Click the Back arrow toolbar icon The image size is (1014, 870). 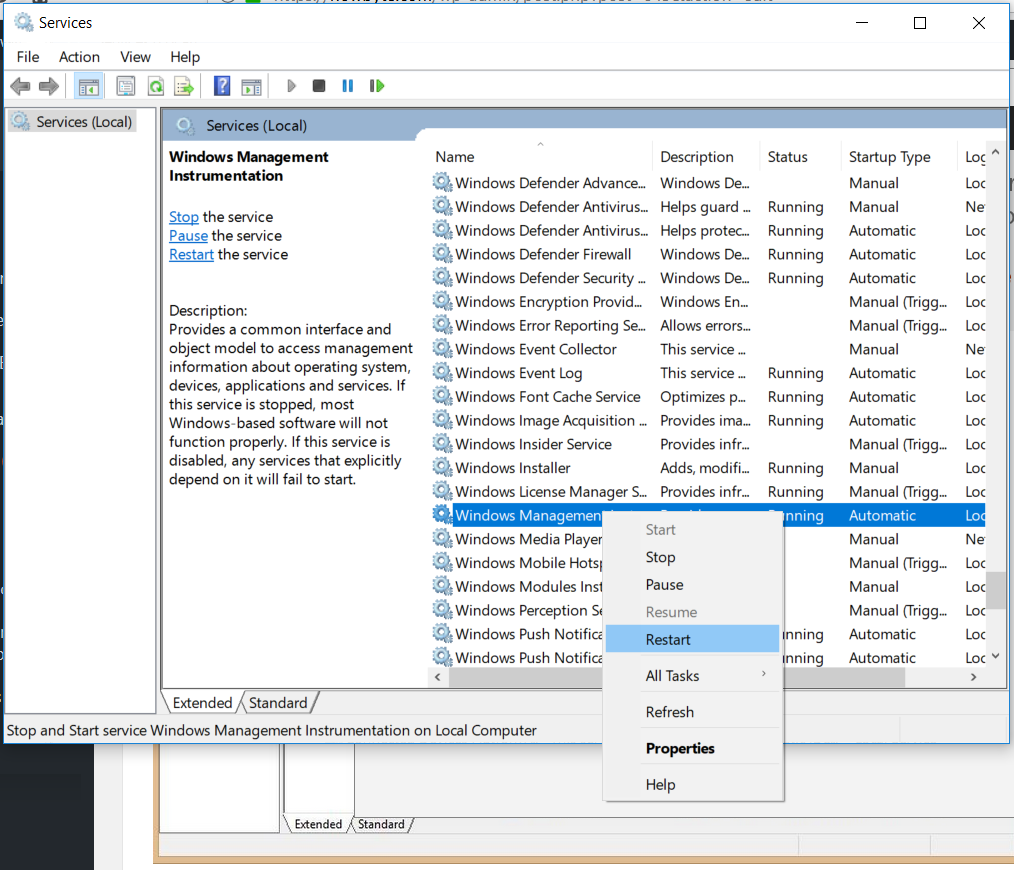click(20, 86)
